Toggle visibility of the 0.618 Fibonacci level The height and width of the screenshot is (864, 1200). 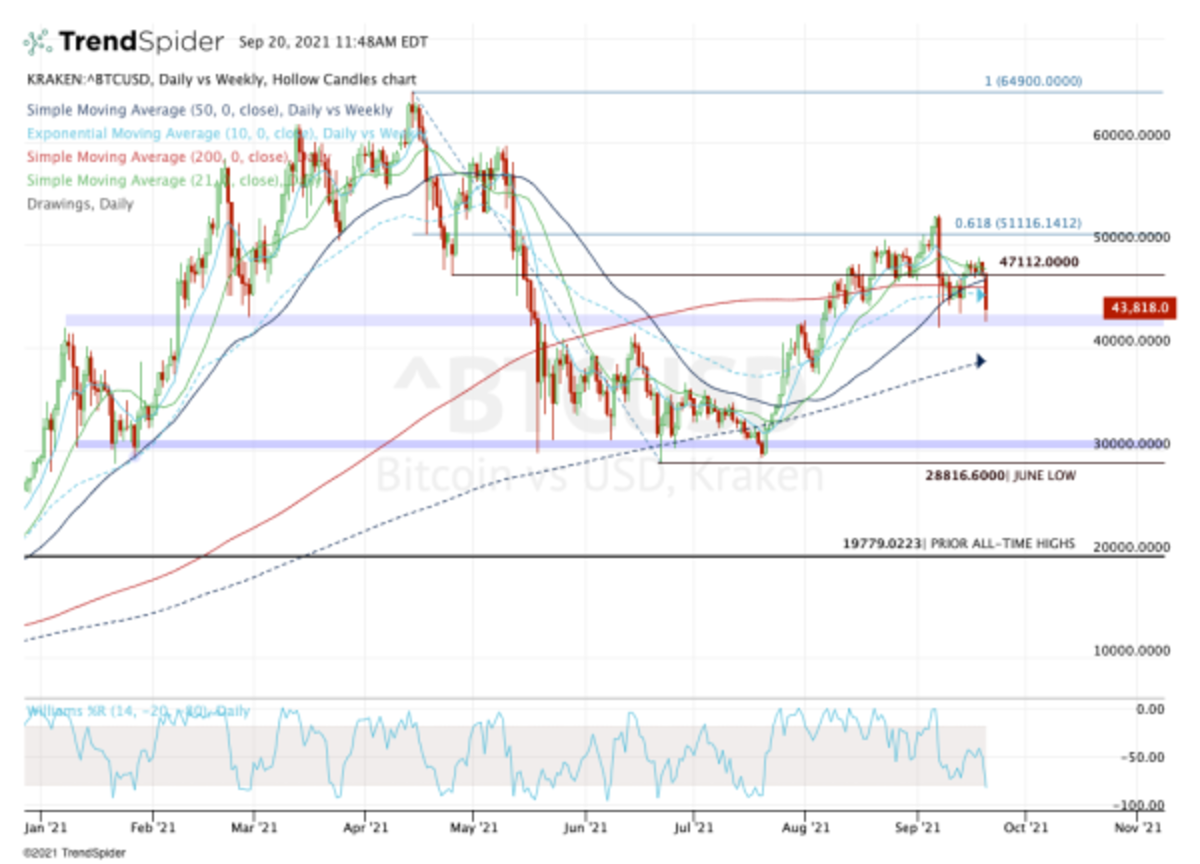(1018, 223)
